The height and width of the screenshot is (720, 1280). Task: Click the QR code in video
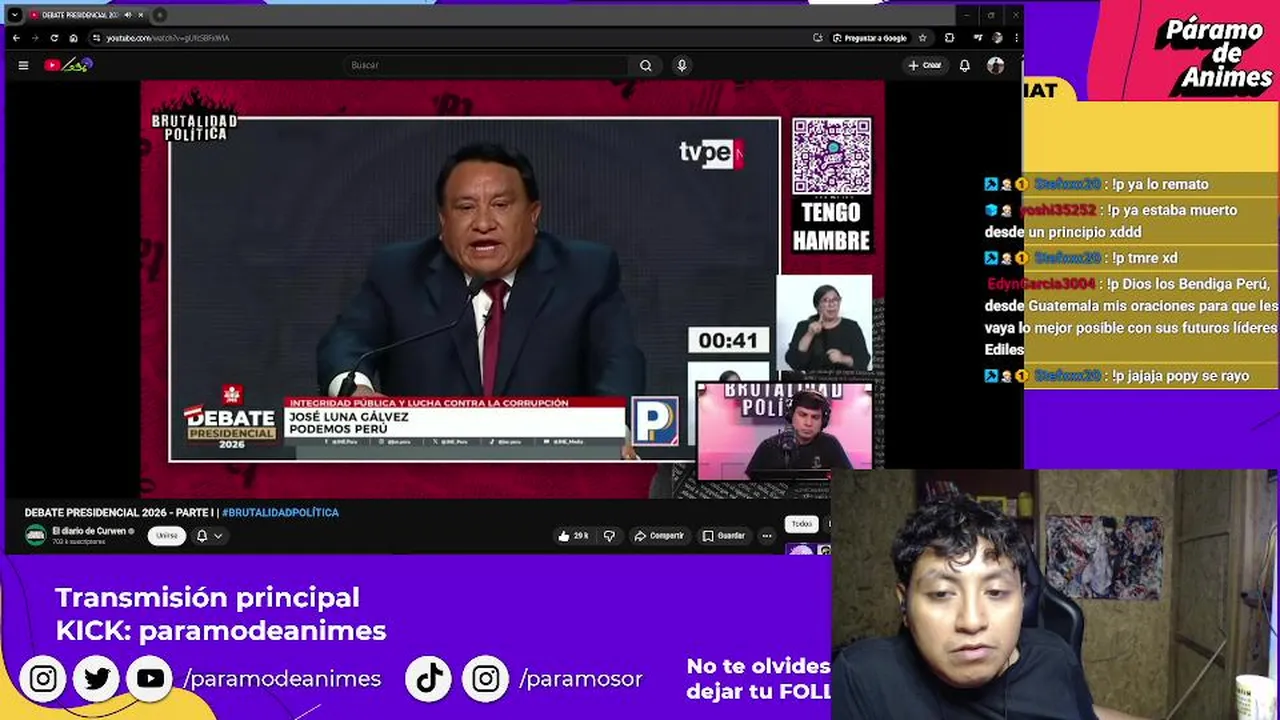(x=831, y=156)
